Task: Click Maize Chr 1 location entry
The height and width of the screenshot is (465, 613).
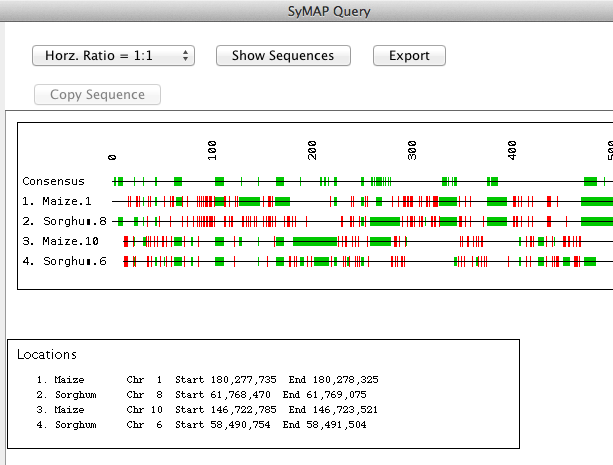Action: point(208,380)
